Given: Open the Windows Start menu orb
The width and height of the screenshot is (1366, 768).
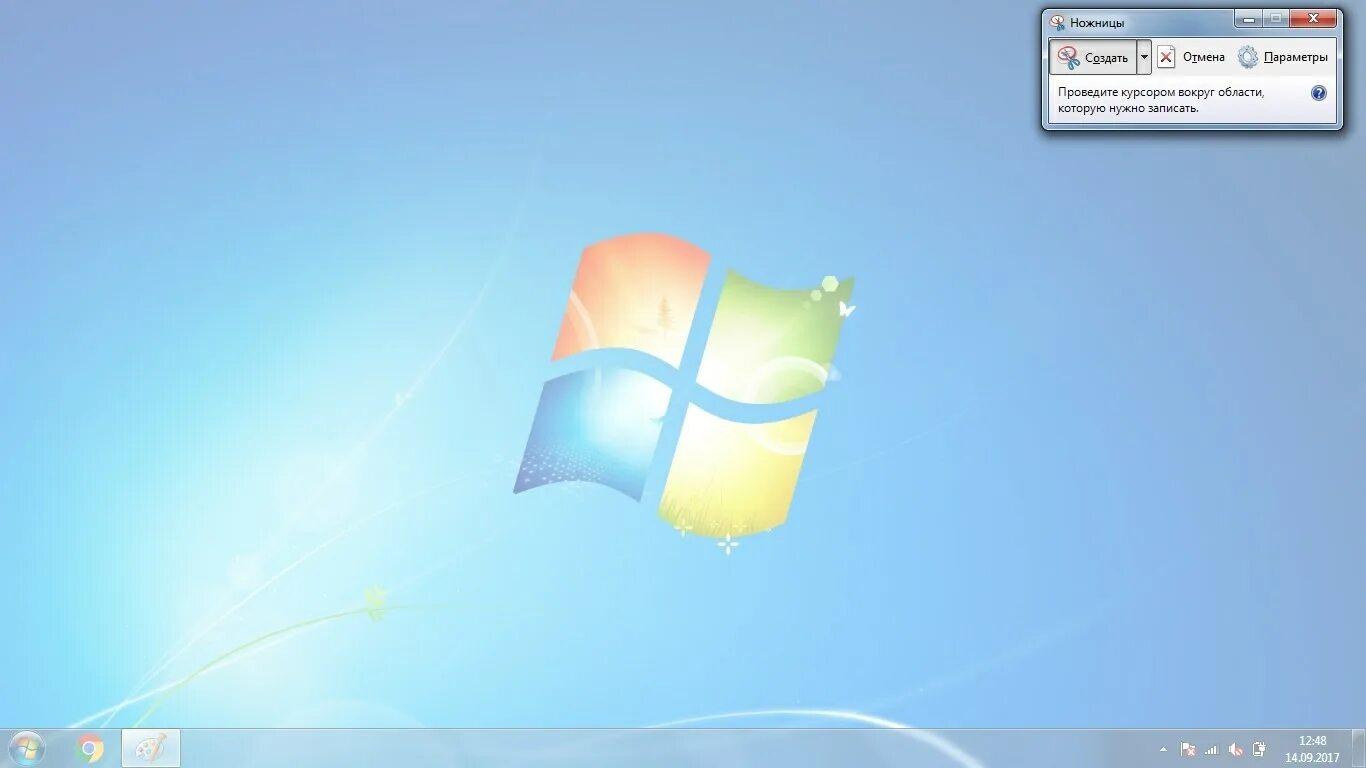Looking at the screenshot, I should (x=26, y=748).
